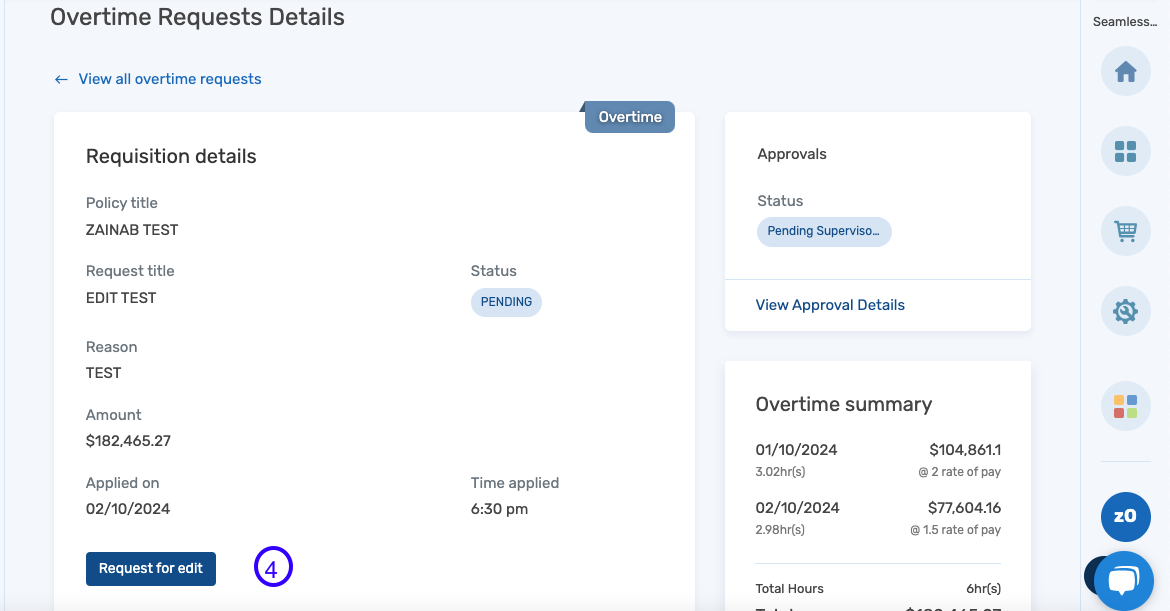Go back via View all overtime requests

click(169, 79)
